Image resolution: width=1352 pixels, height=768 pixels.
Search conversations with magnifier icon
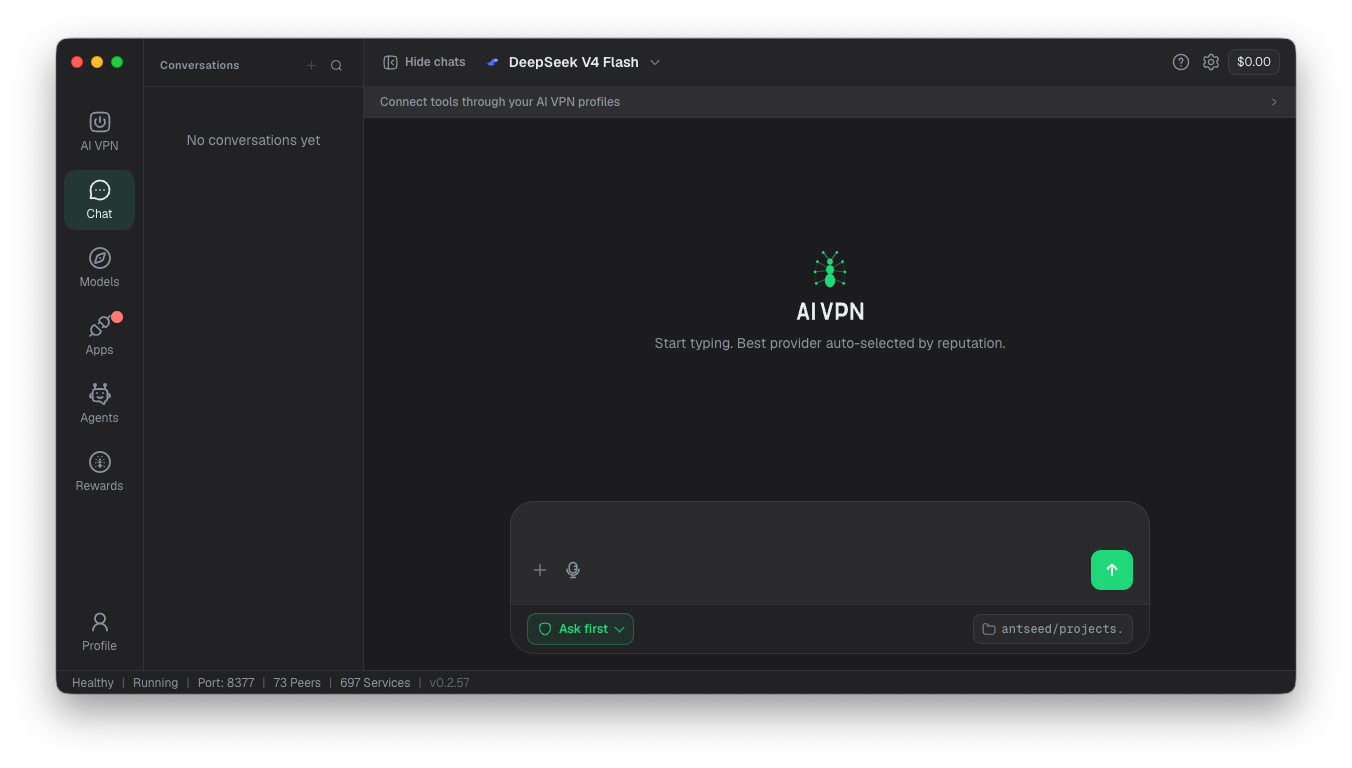(x=337, y=65)
